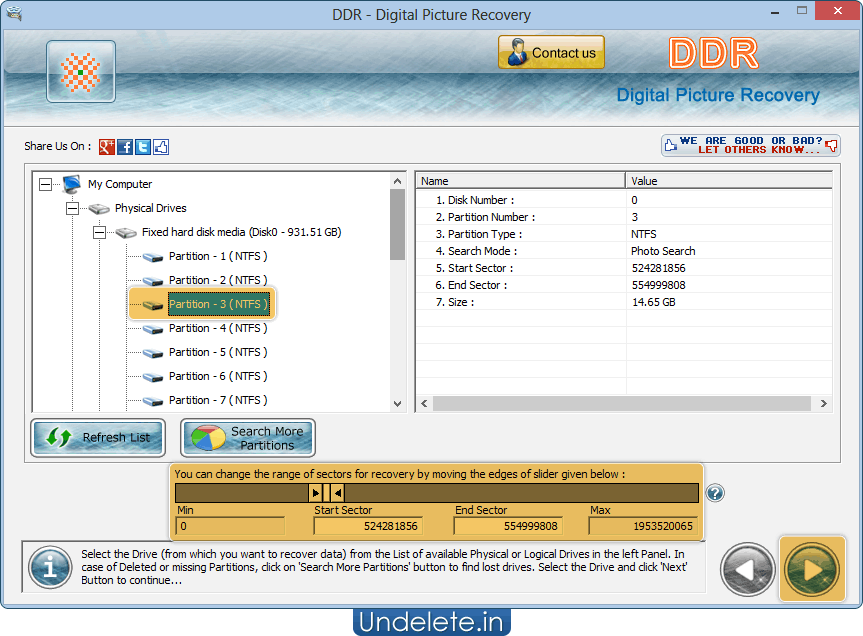
Task: Click details table scroll left arrow
Action: [424, 403]
